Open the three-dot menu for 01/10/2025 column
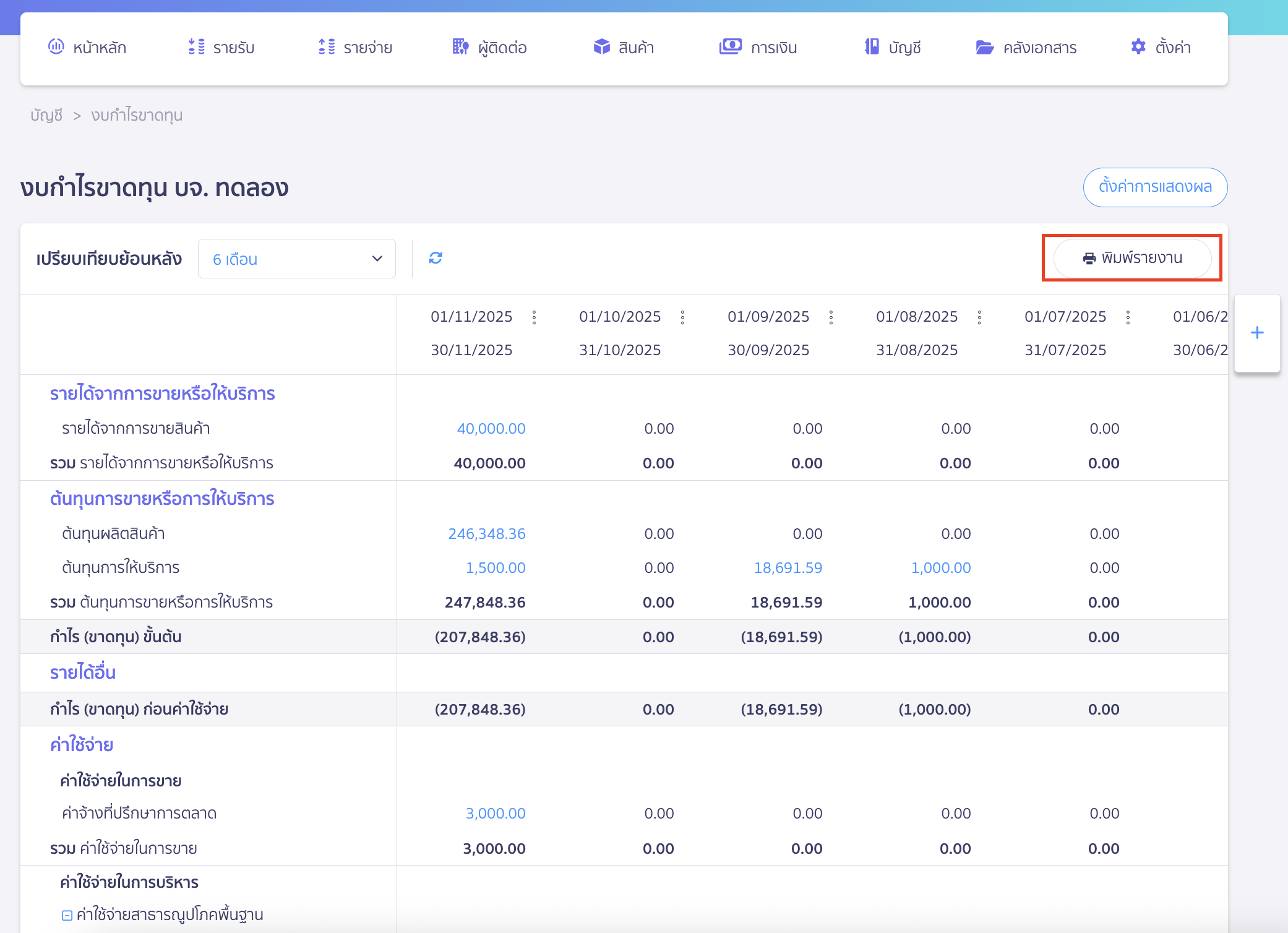 pyautogui.click(x=682, y=317)
